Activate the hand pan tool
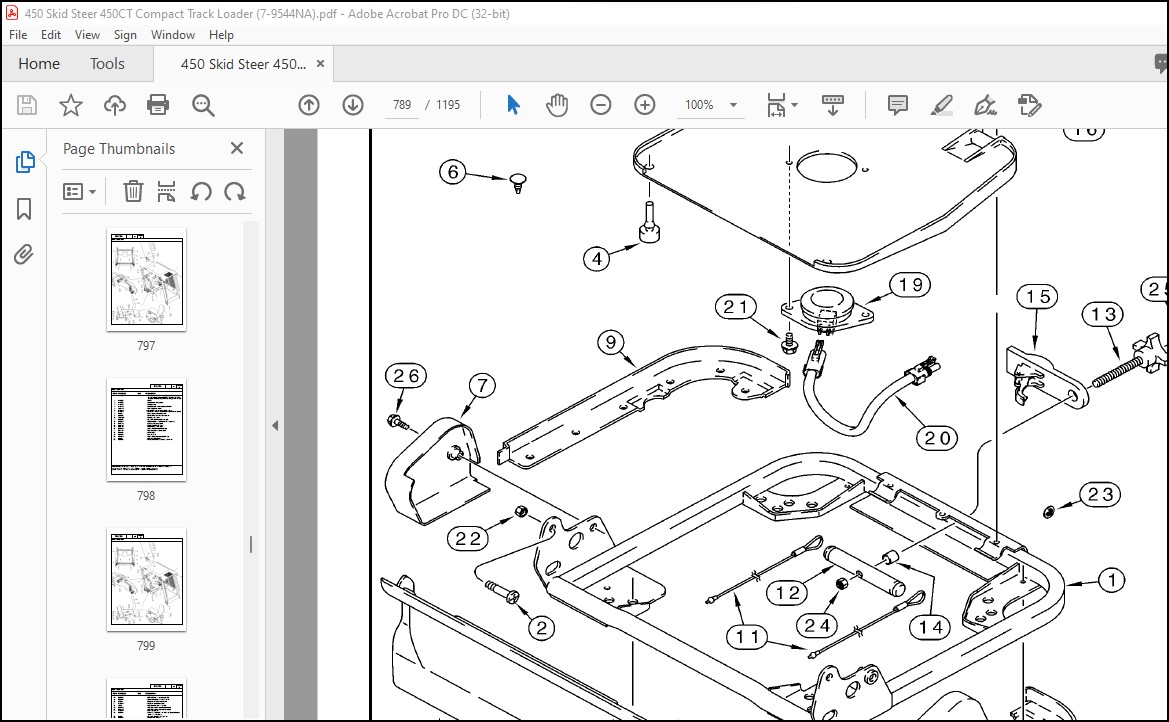This screenshot has height=722, width=1169. (x=556, y=105)
